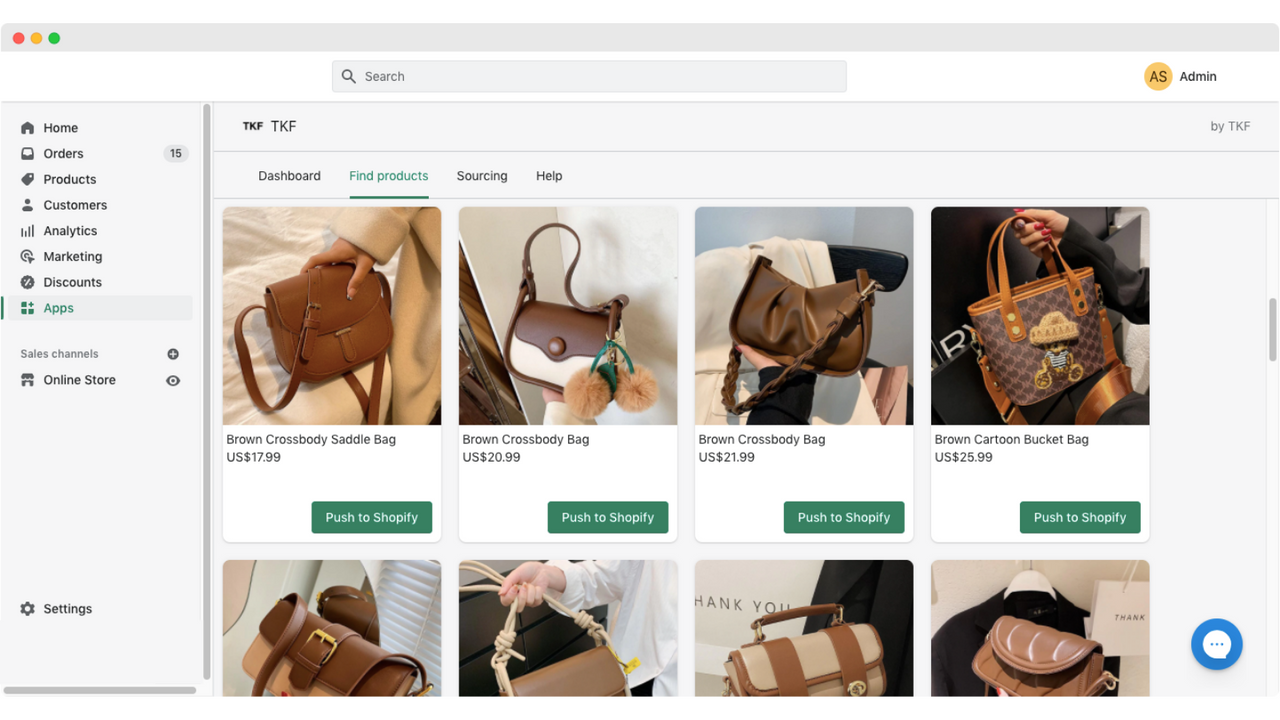The width and height of the screenshot is (1280, 720).
Task: Click the "by TKF" label
Action: 1230,126
